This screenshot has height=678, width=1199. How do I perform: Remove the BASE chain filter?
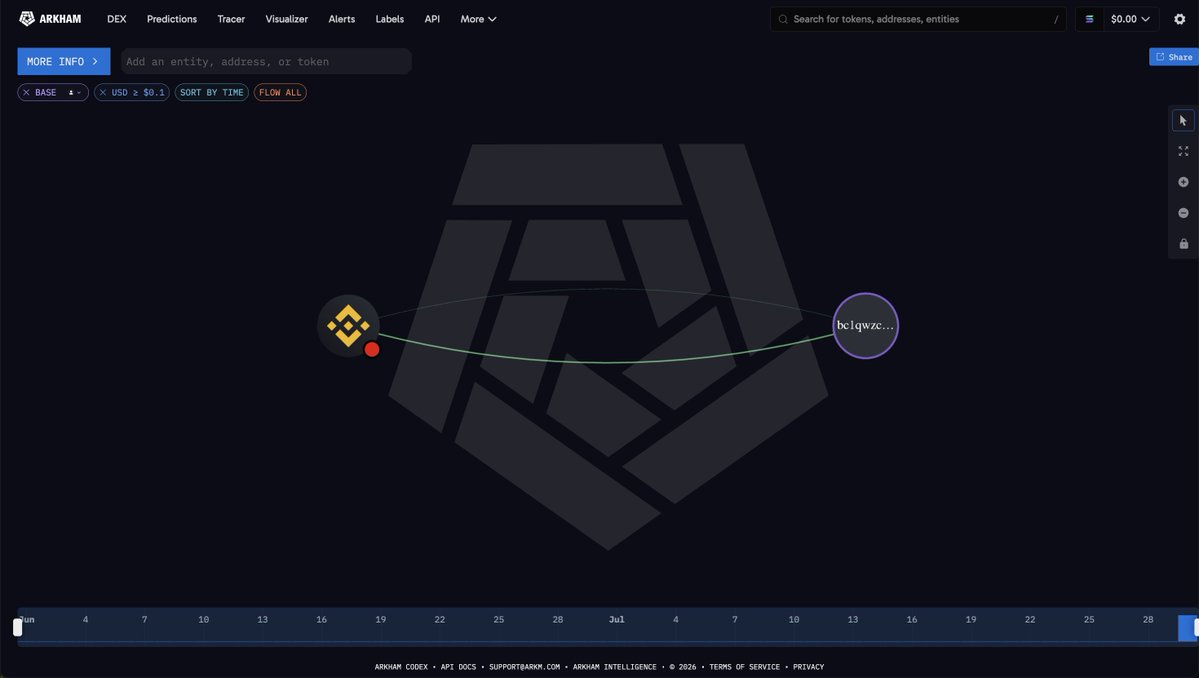tap(26, 92)
